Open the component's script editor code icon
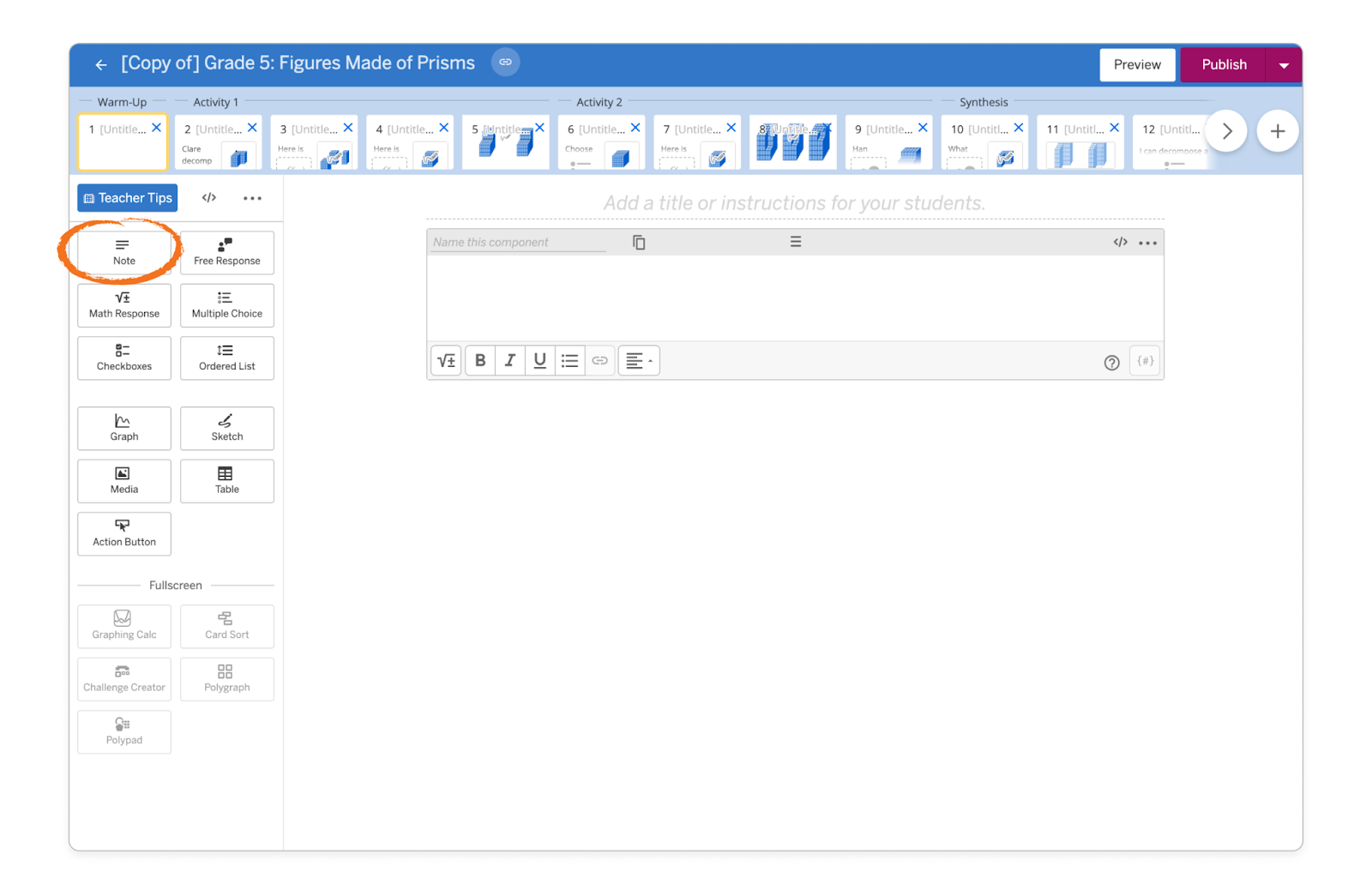This screenshot has height=896, width=1372. tap(1120, 243)
